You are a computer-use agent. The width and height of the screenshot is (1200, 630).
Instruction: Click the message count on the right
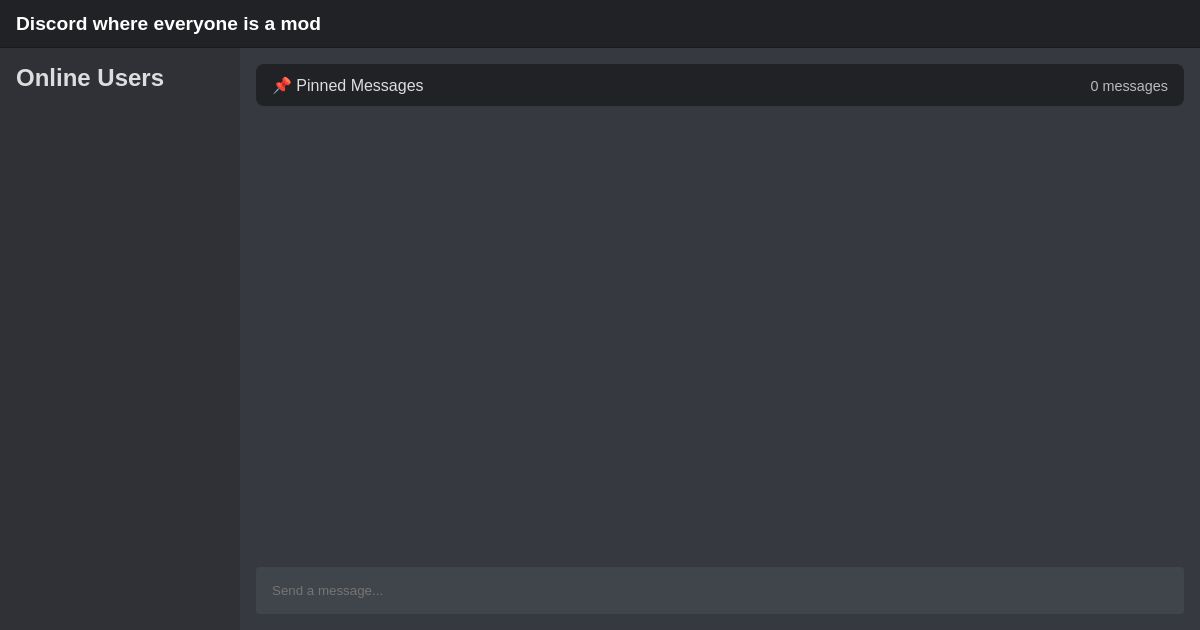(1129, 86)
